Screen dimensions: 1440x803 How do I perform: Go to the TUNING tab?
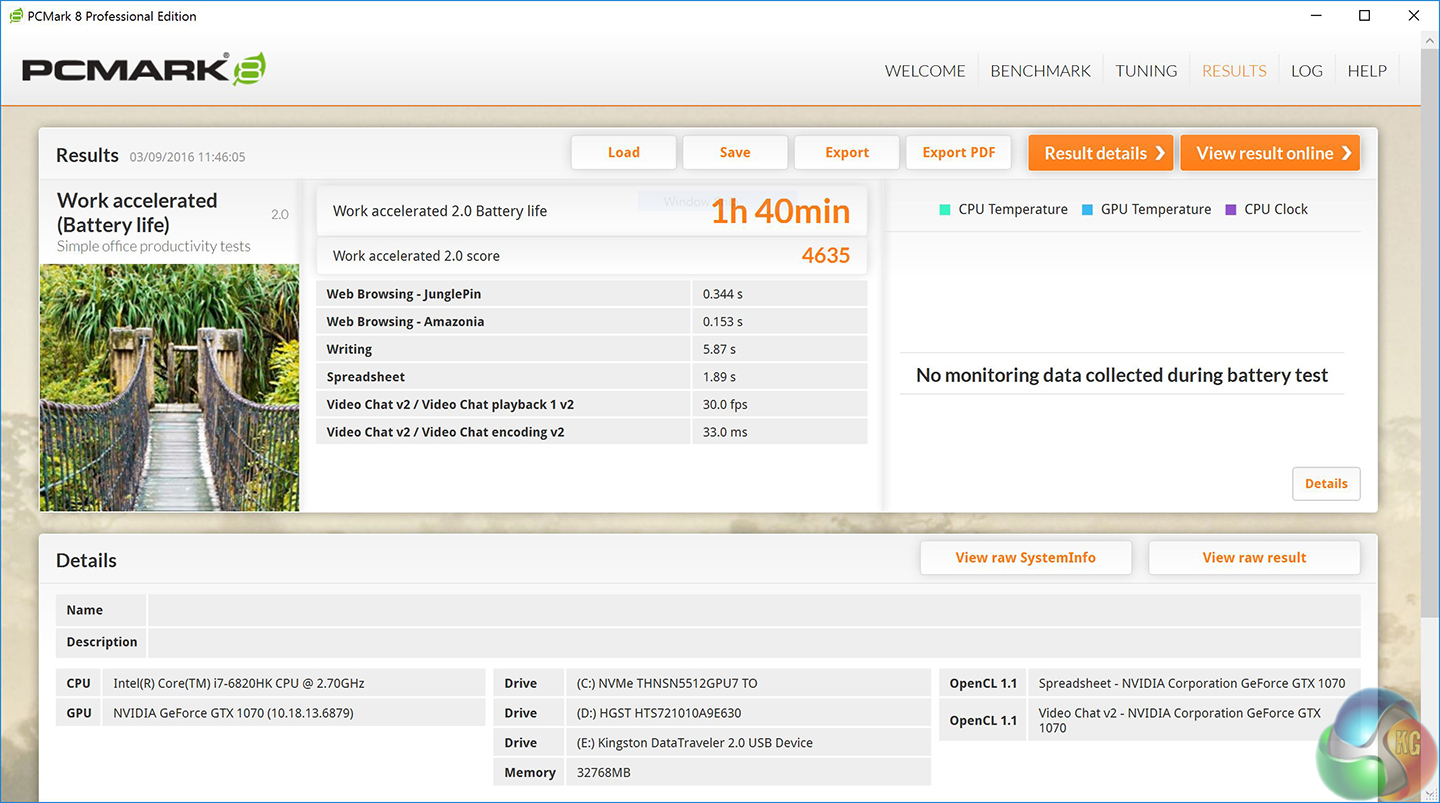point(1146,71)
